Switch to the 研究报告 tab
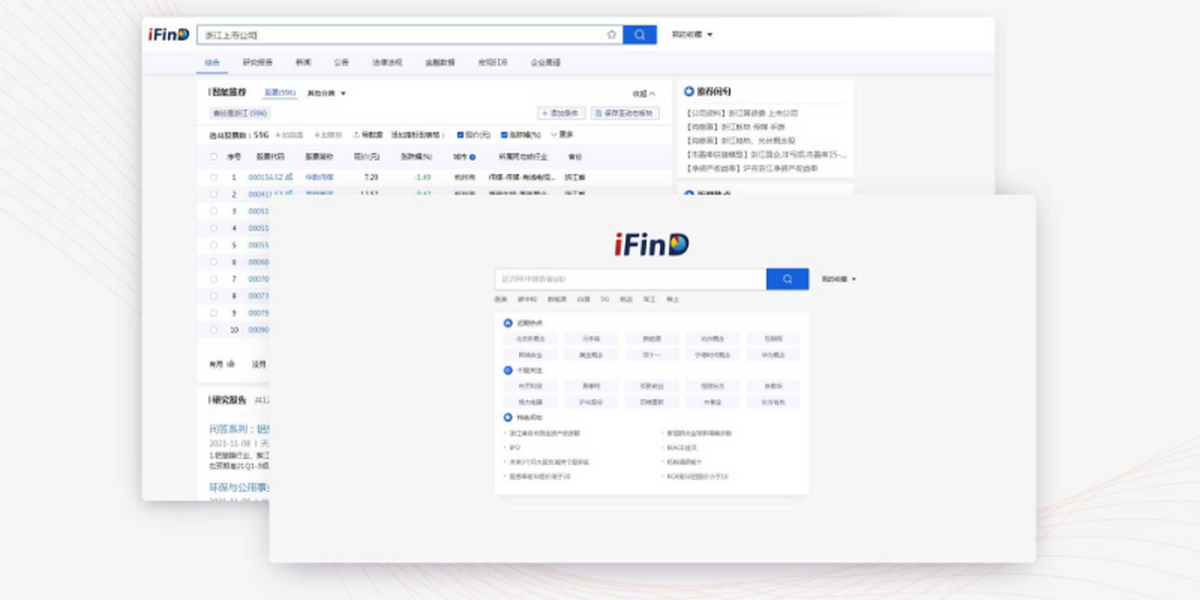1200x600 pixels. (257, 62)
